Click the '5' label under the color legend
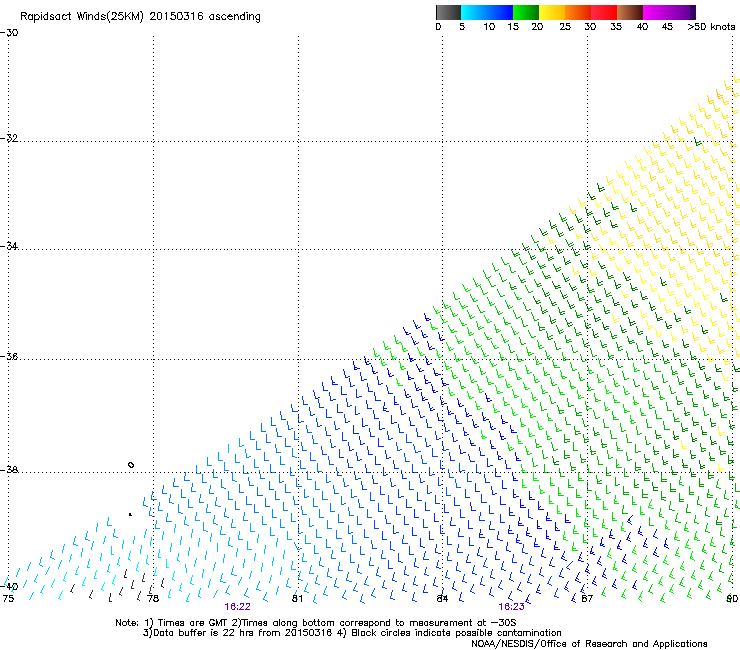 [x=462, y=27]
